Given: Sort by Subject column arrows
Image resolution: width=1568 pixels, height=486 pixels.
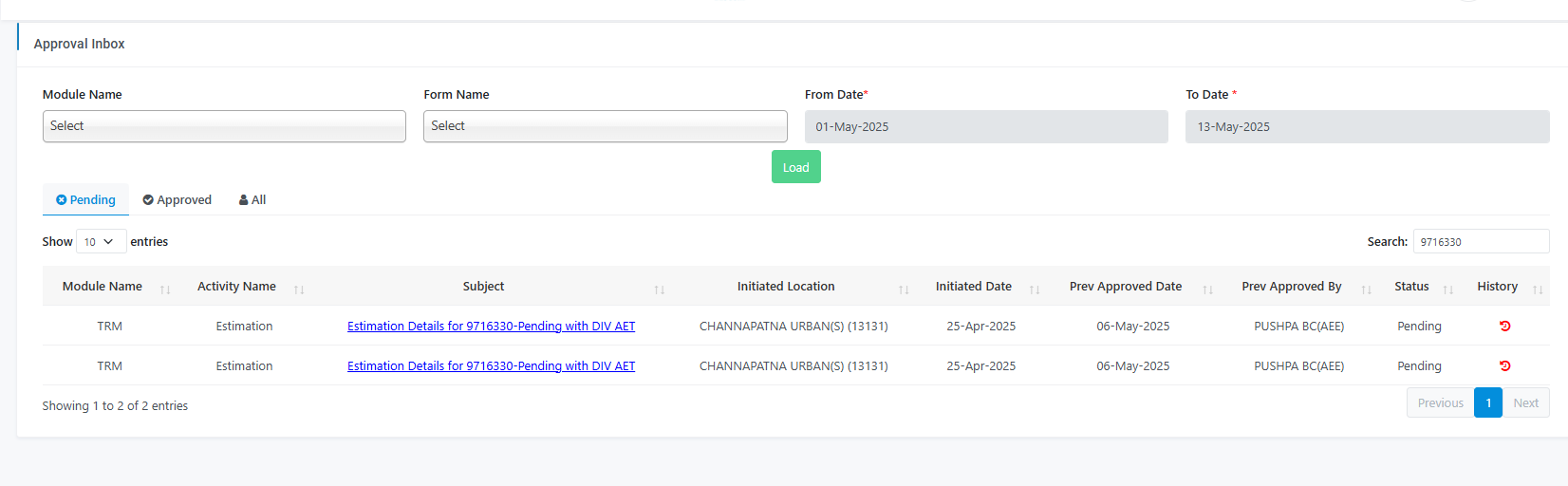Looking at the screenshot, I should tap(660, 290).
